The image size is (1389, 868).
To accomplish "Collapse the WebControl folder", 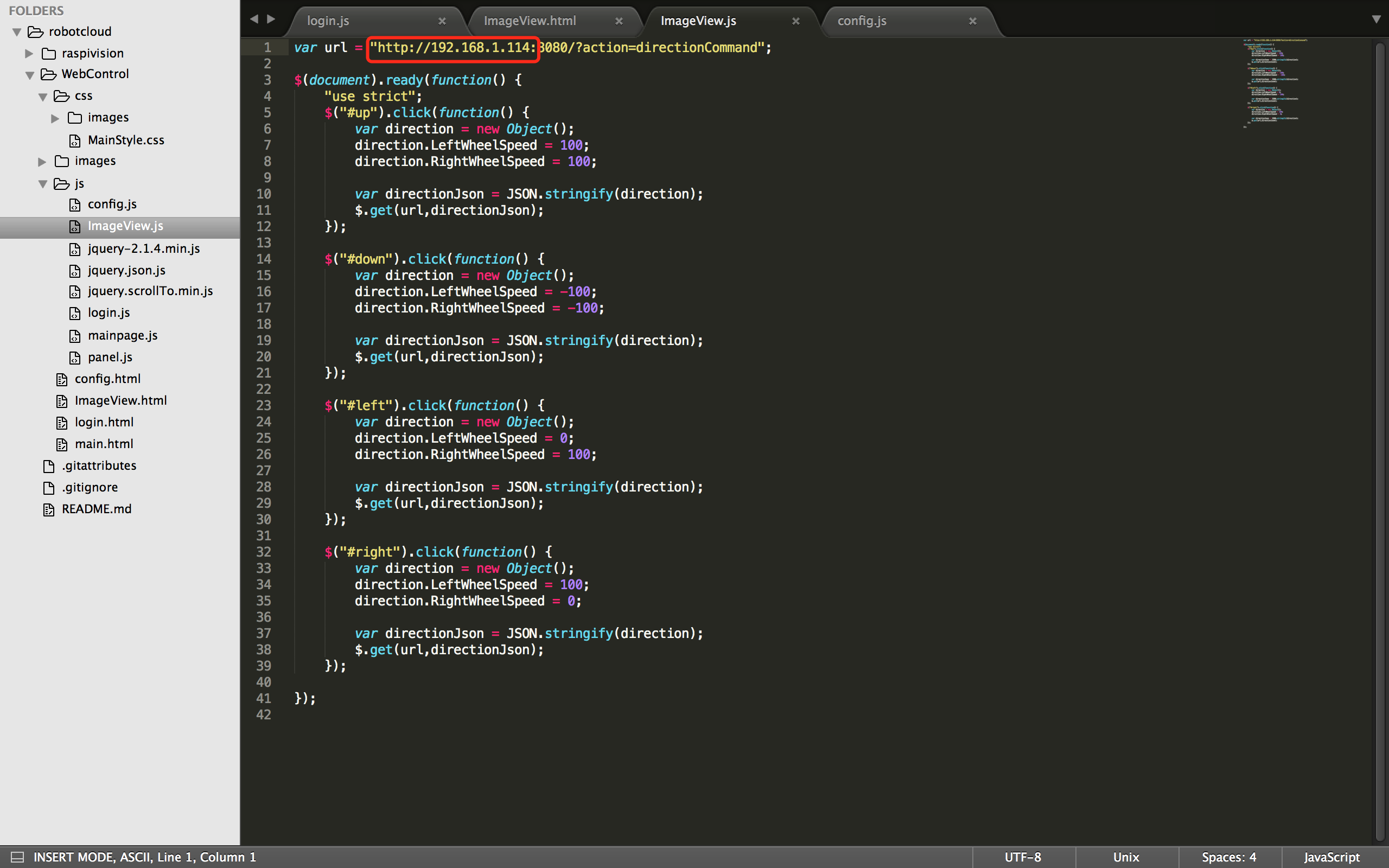I will click(x=30, y=75).
